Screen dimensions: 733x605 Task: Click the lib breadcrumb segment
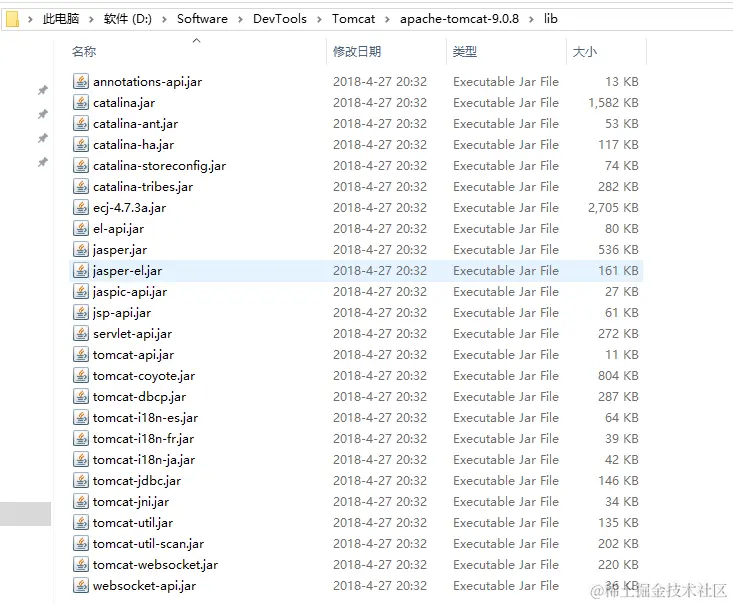[x=551, y=19]
